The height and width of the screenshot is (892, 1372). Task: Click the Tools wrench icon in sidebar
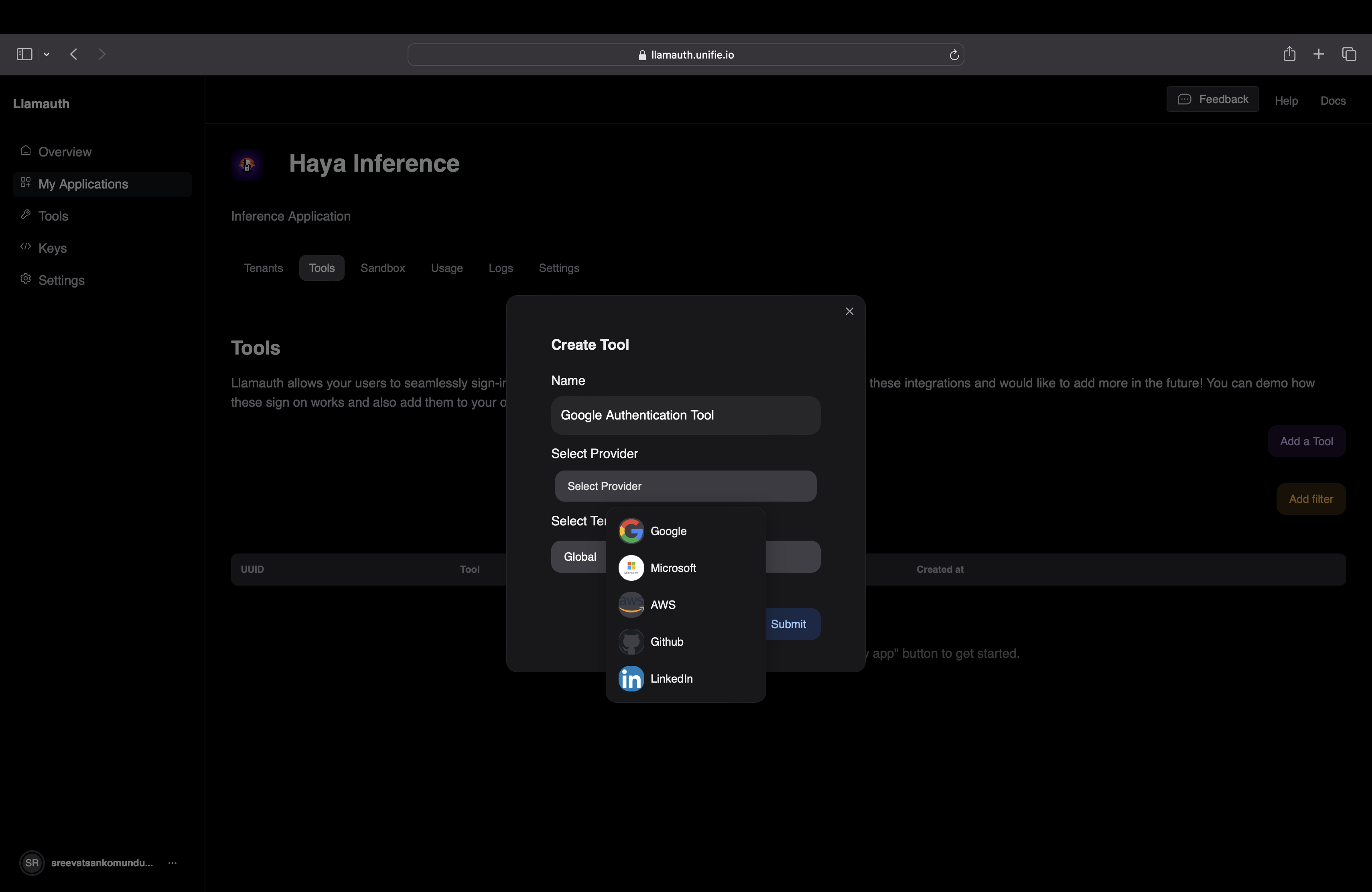coord(25,214)
